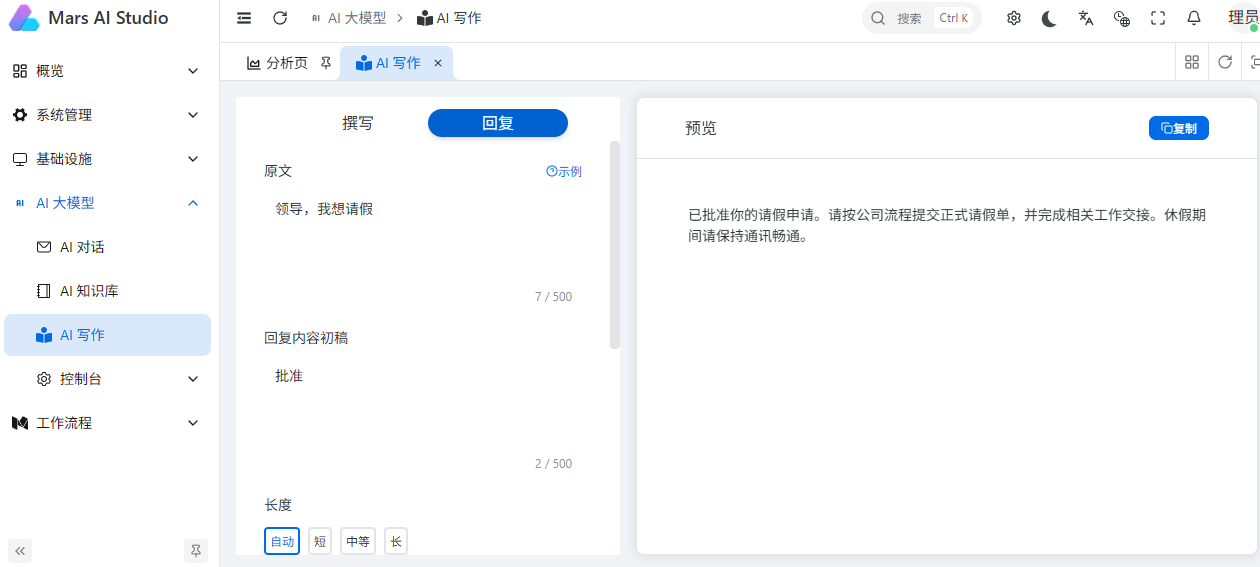Image resolution: width=1260 pixels, height=567 pixels.
Task: Expand the 工作流程 menu chevron
Action: (x=193, y=423)
